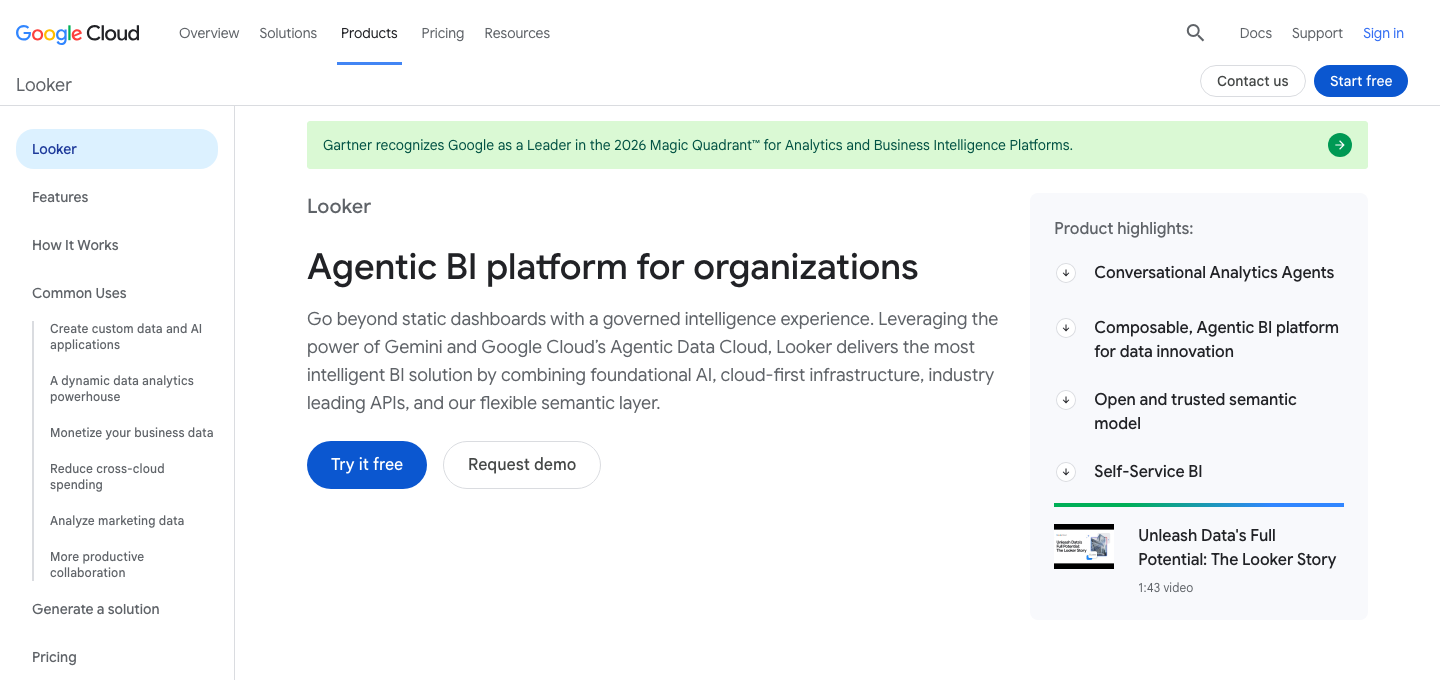Expand the Resources navigation menu
Image resolution: width=1440 pixels, height=680 pixels.
click(x=517, y=33)
